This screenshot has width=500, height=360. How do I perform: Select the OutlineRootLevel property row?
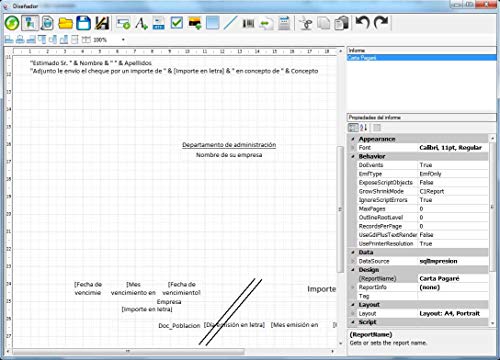(423, 217)
